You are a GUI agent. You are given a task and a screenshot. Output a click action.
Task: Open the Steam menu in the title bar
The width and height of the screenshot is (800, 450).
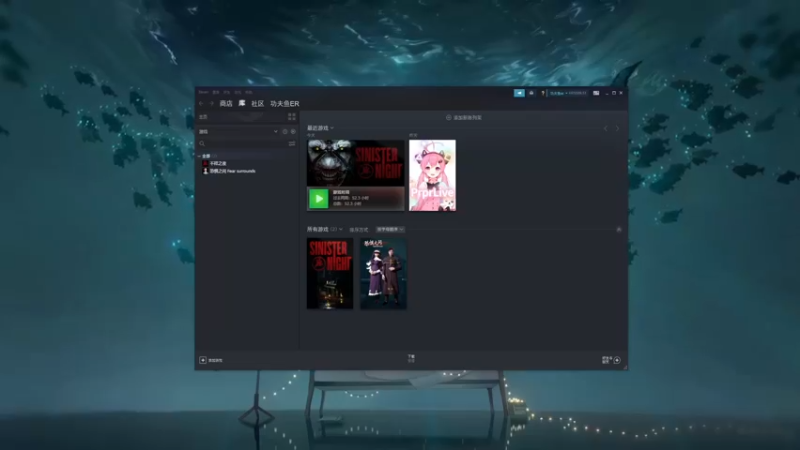click(203, 92)
